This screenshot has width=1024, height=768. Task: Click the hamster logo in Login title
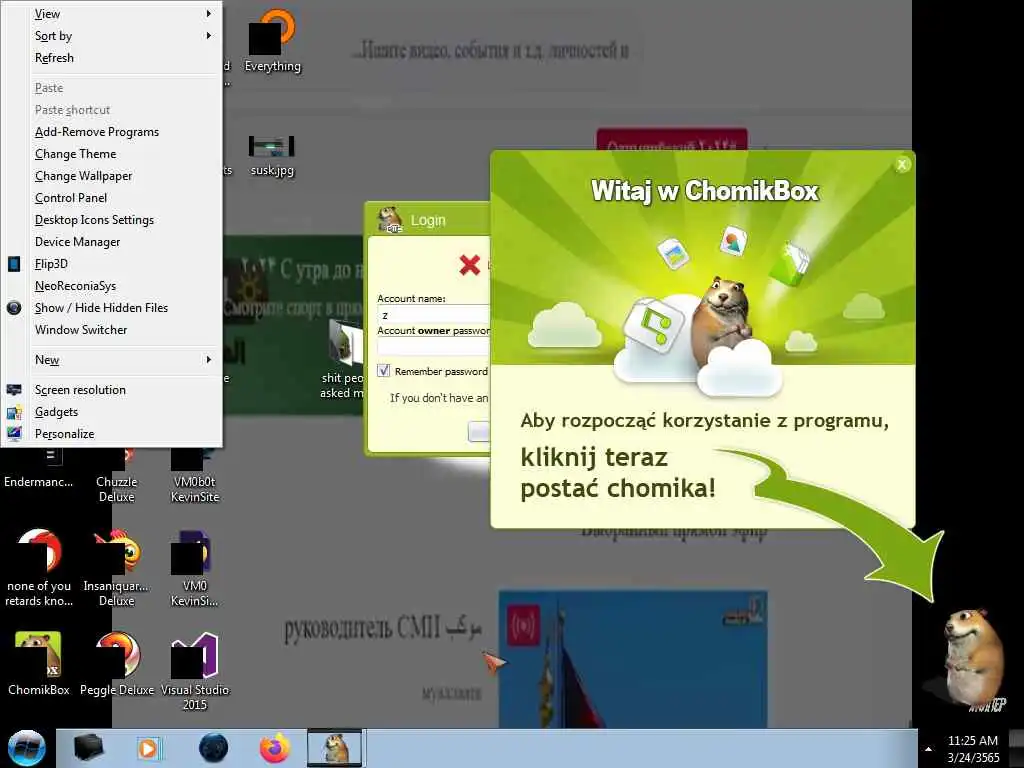[390, 220]
